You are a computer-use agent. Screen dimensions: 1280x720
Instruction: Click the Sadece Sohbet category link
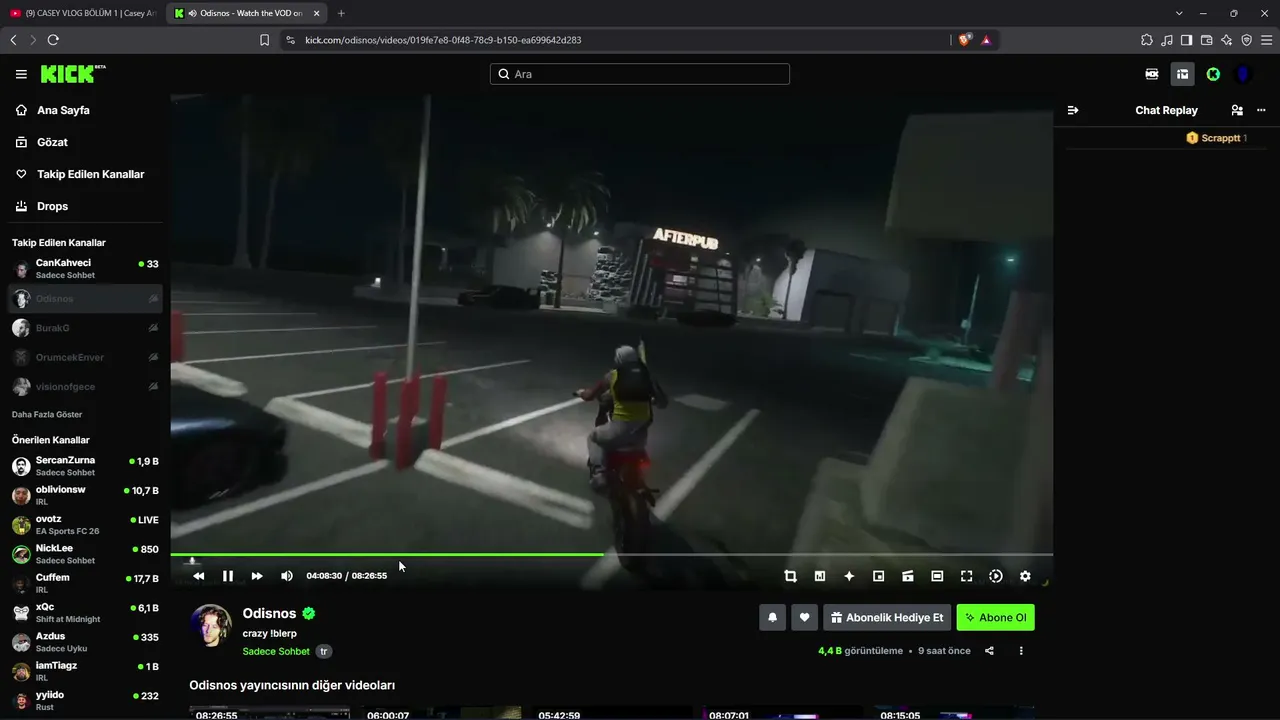(276, 651)
